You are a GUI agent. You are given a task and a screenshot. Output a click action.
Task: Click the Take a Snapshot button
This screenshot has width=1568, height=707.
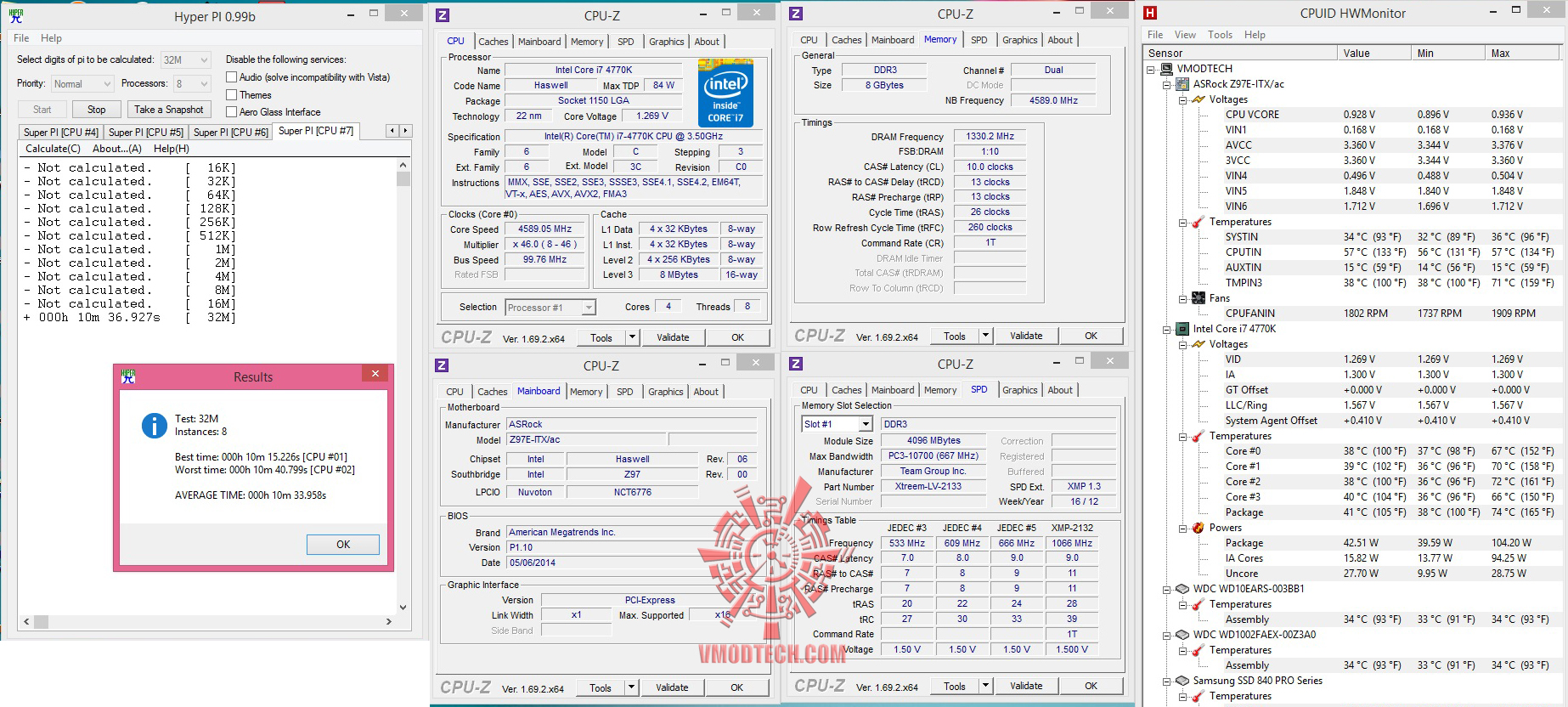tap(169, 110)
